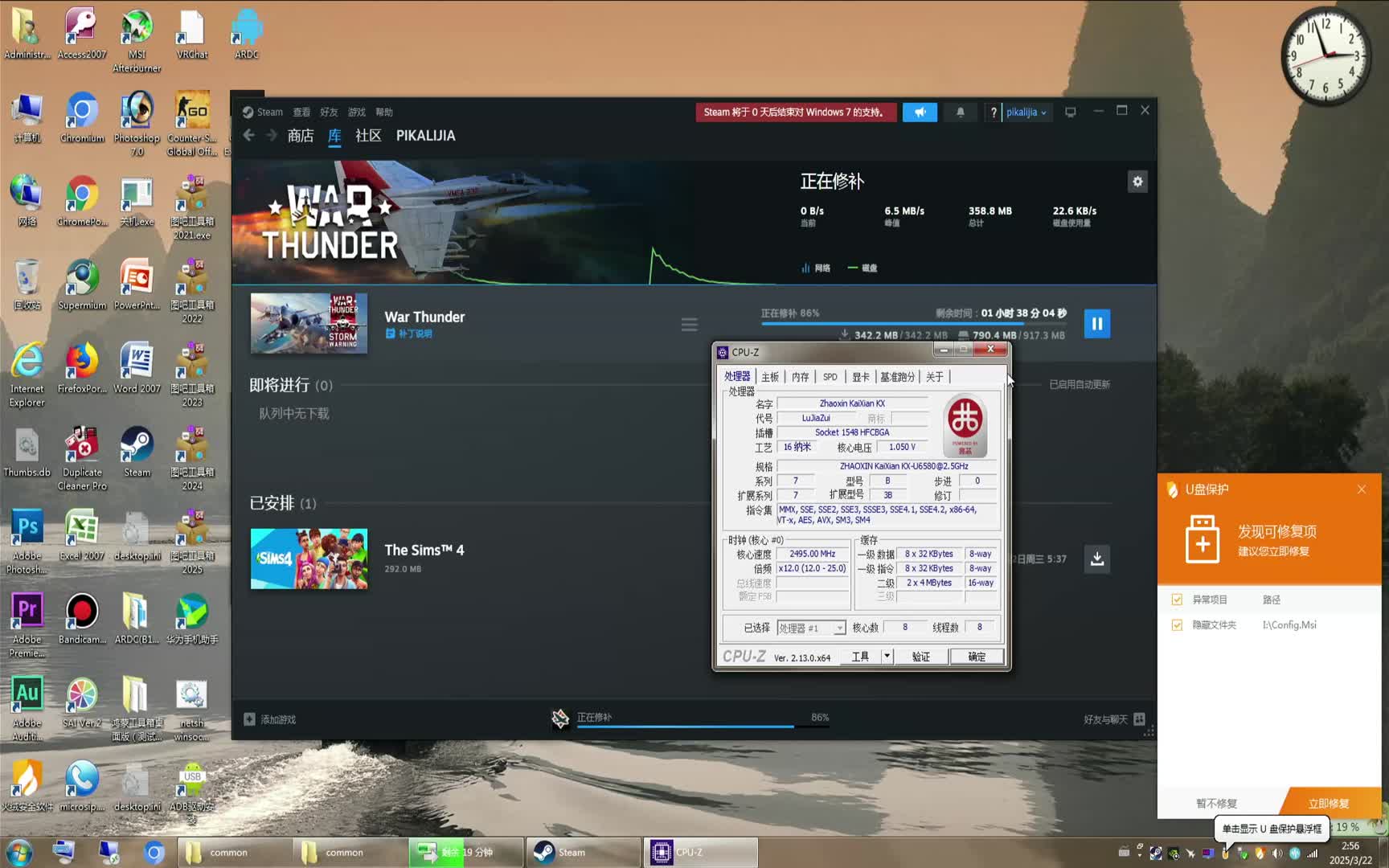The height and width of the screenshot is (868, 1389).
Task: Toggle the hidden folder checkbox
Action: tap(1177, 624)
